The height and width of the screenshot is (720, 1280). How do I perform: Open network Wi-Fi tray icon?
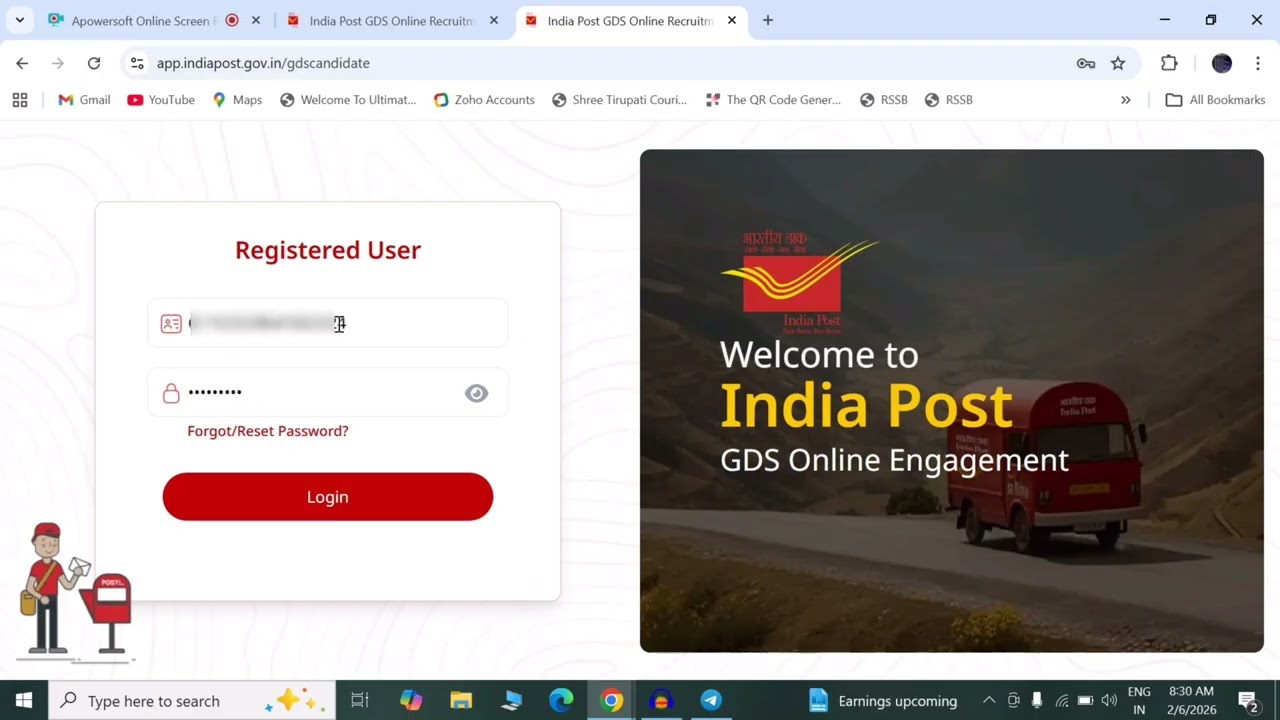(x=1062, y=701)
